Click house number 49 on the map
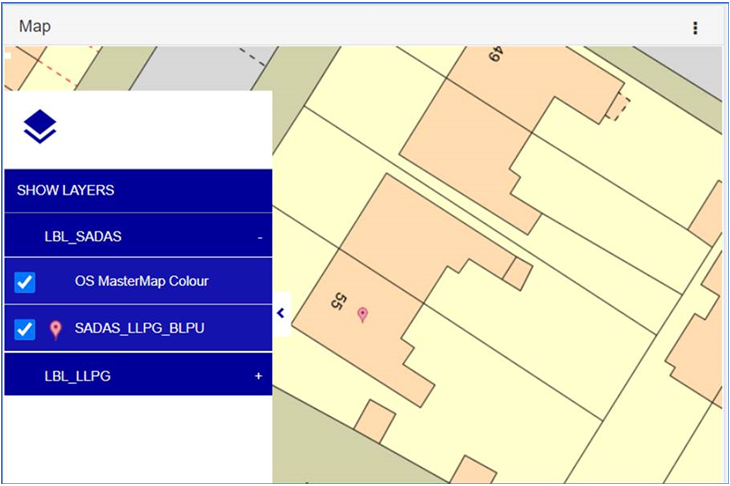The width and height of the screenshot is (730, 486). point(496,54)
